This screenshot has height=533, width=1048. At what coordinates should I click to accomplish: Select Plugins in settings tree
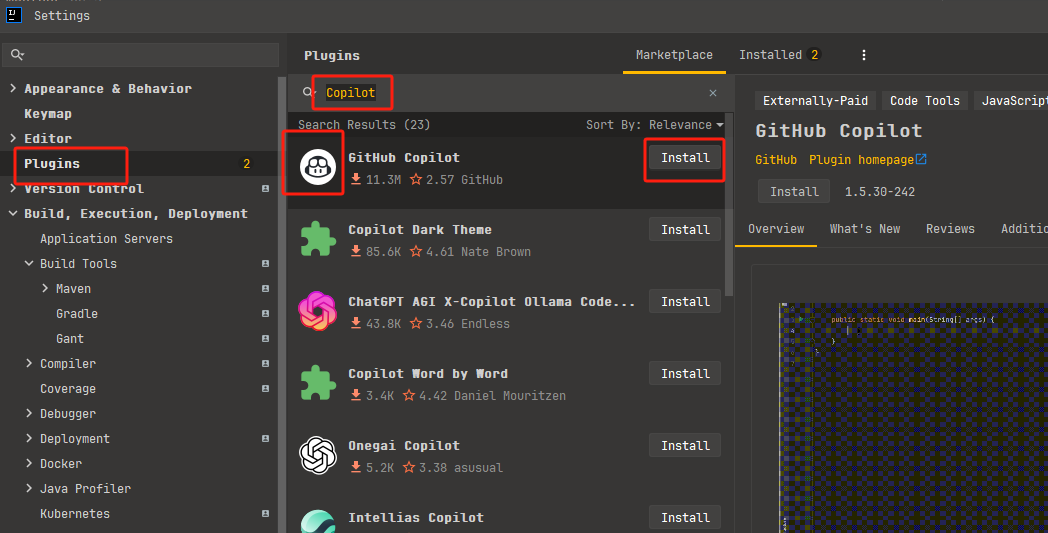52,164
